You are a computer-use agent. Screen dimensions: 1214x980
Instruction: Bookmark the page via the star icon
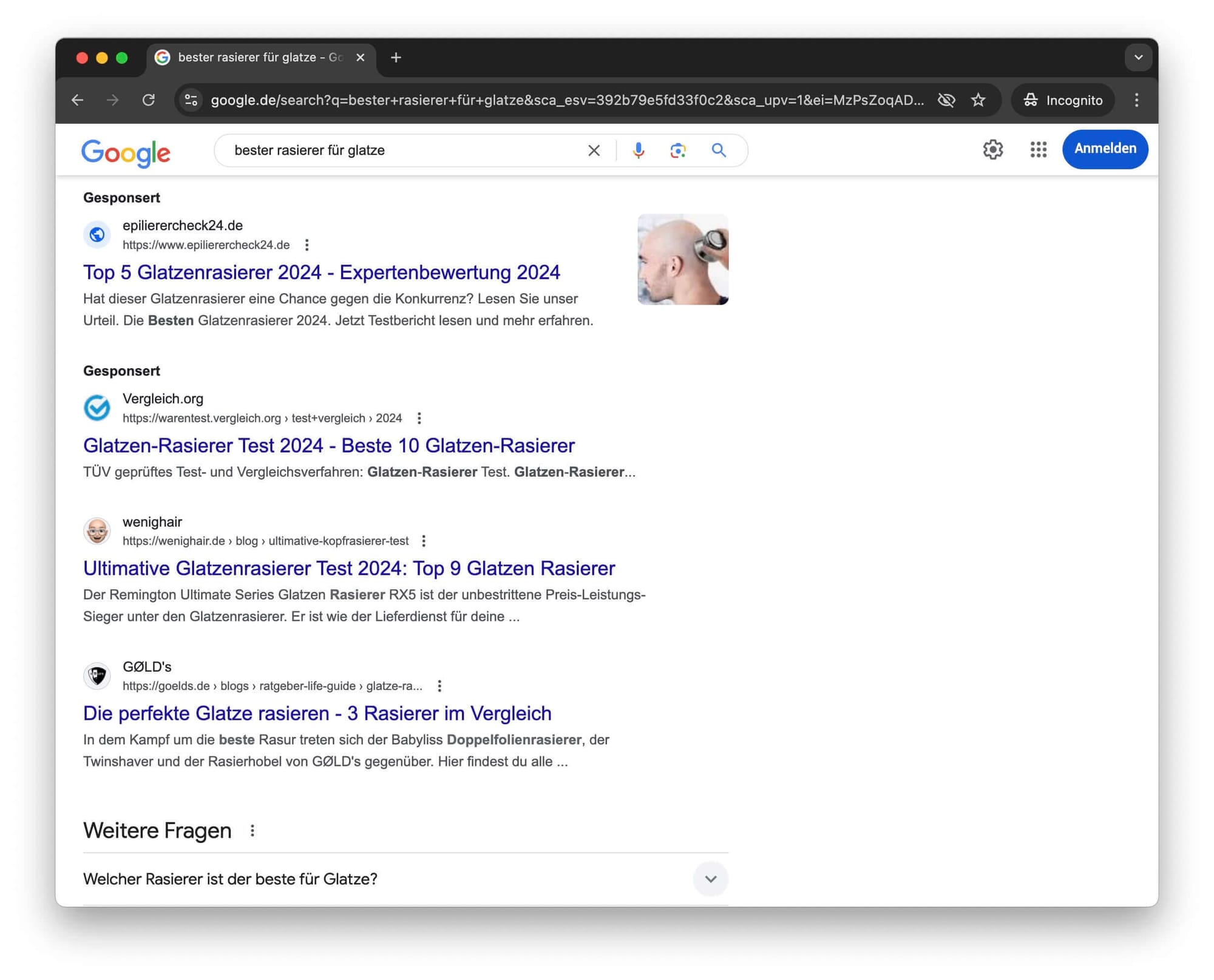(x=979, y=100)
